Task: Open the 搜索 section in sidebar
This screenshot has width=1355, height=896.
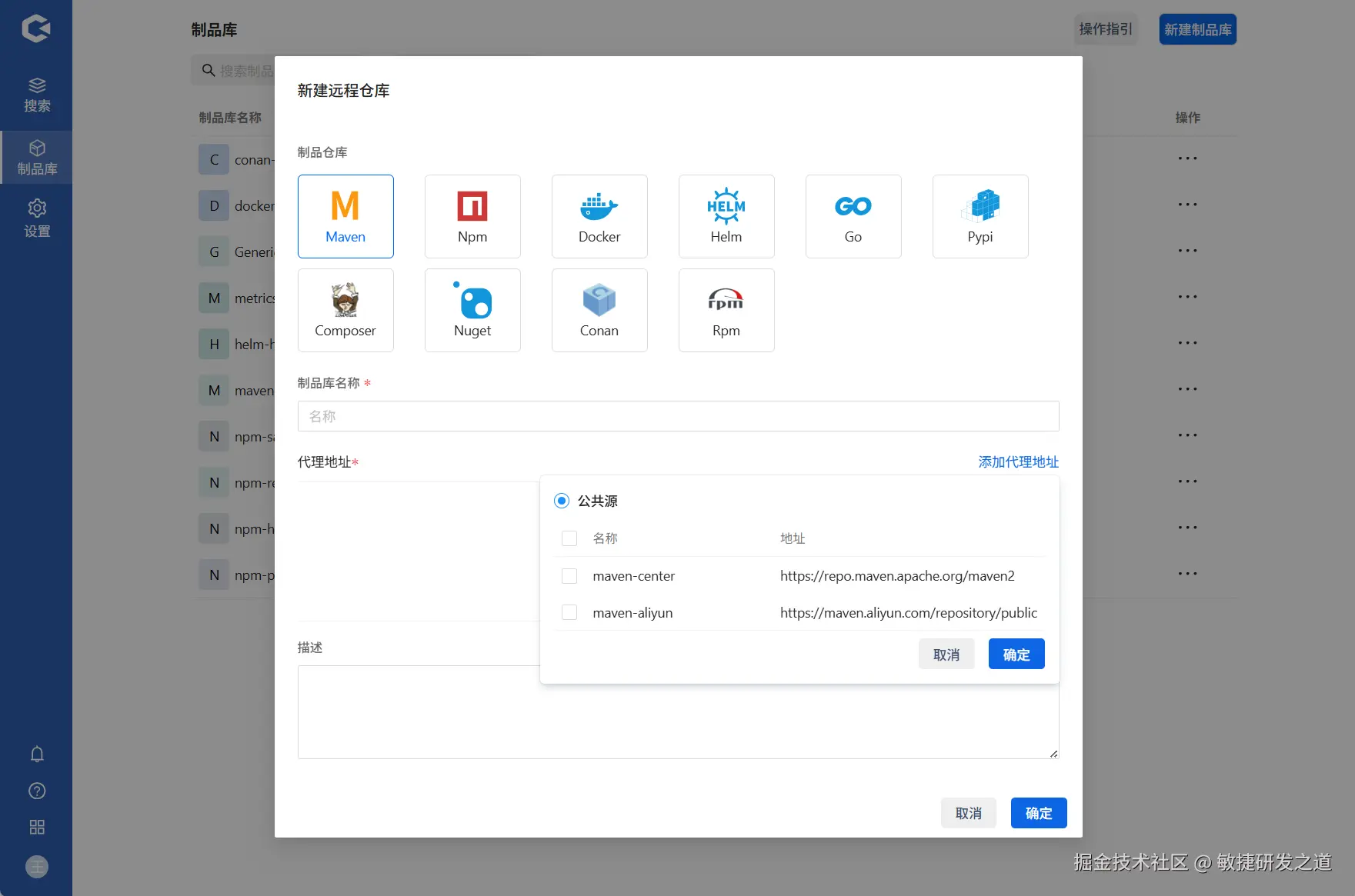Action: (37, 95)
